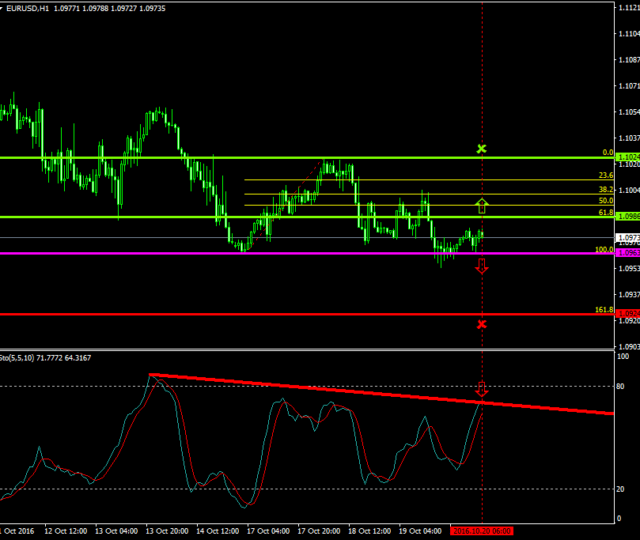The width and height of the screenshot is (640, 540).
Task: Click the Stochastic 80 level on the scale
Action: 623,386
